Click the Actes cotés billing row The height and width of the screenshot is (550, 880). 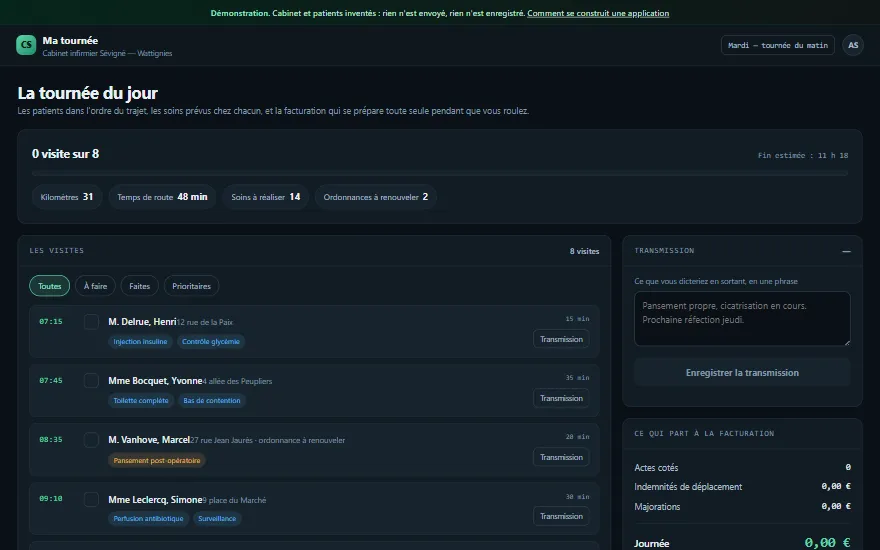pos(742,468)
